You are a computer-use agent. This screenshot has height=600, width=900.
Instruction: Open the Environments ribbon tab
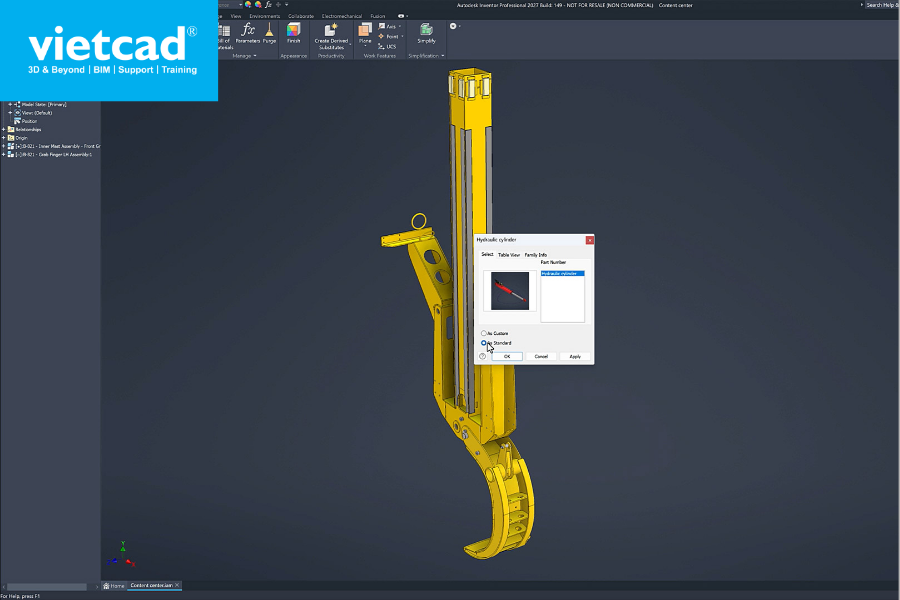click(x=265, y=16)
